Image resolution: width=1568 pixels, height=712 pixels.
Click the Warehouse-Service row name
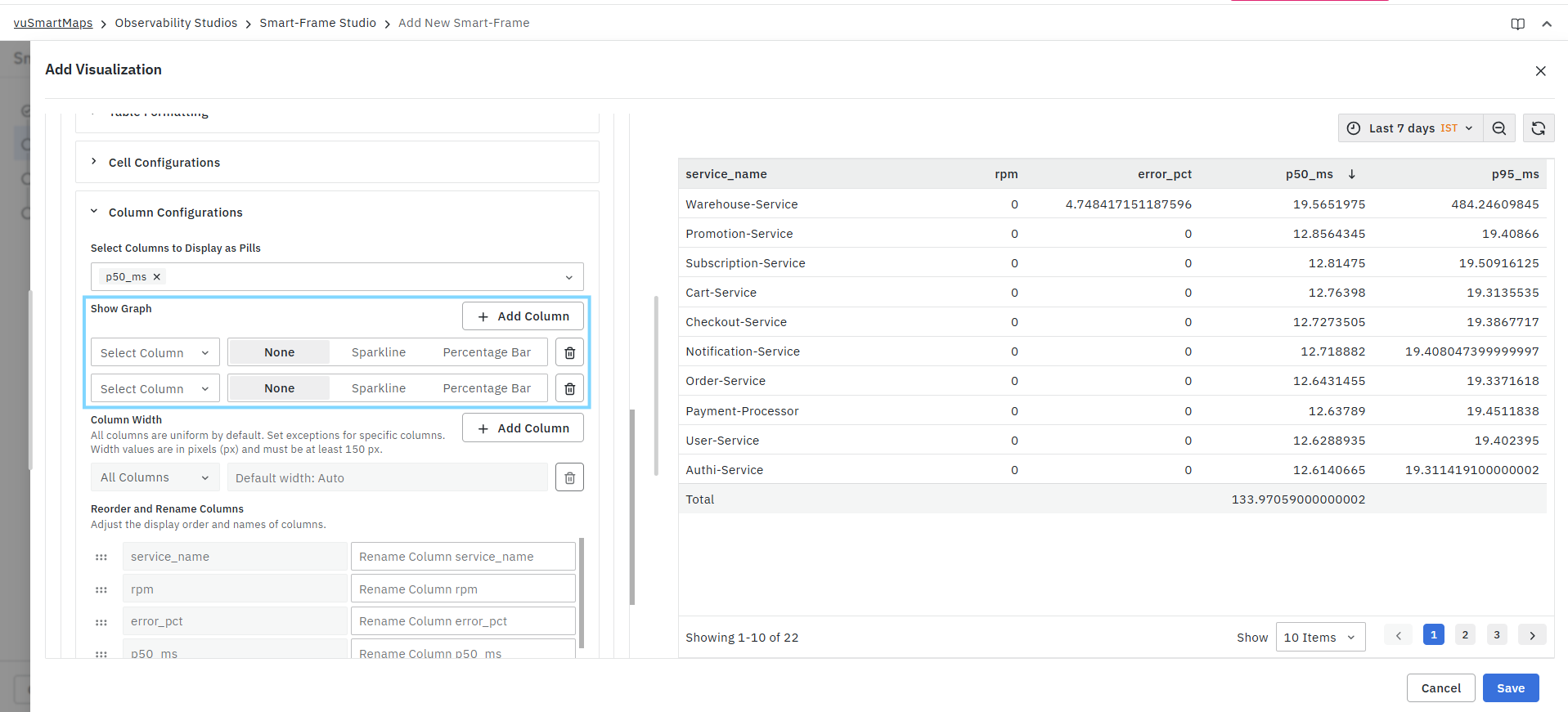(742, 204)
